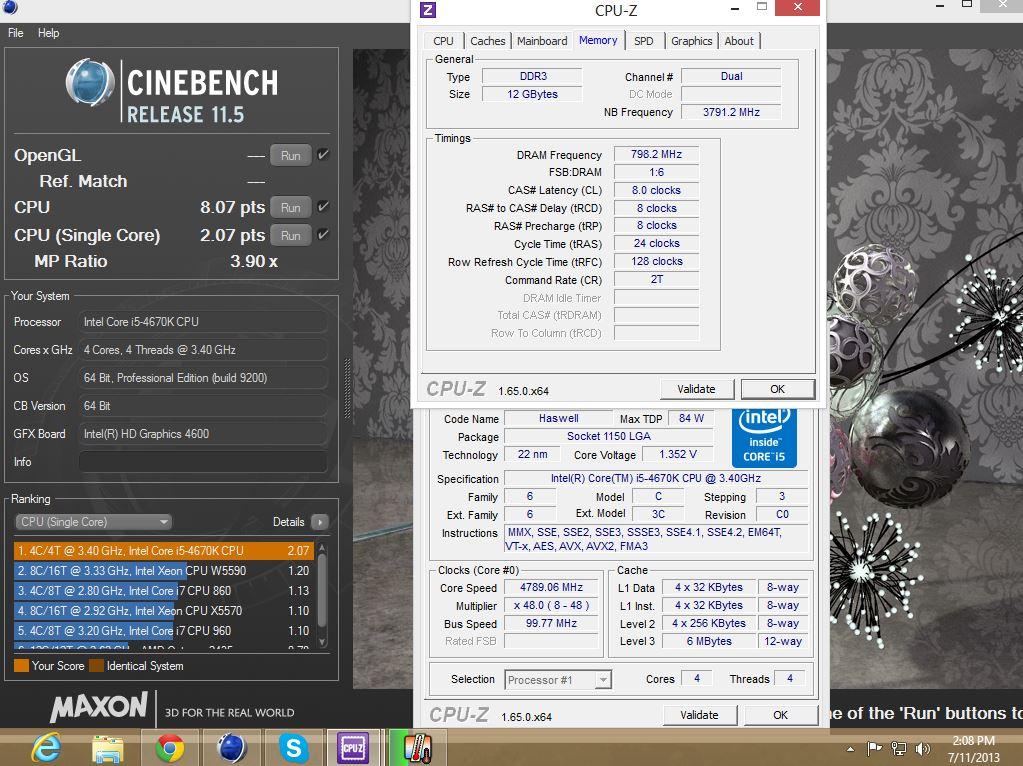Click the GFX Board Intel HD Graphics 4600 field
Viewport: 1023px width, 766px height.
202,435
